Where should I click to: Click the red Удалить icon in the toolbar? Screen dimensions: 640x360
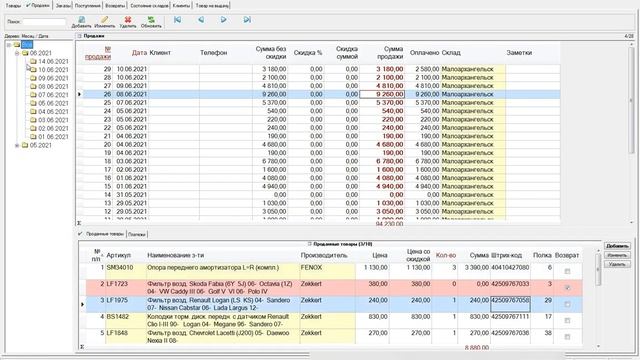(128, 20)
